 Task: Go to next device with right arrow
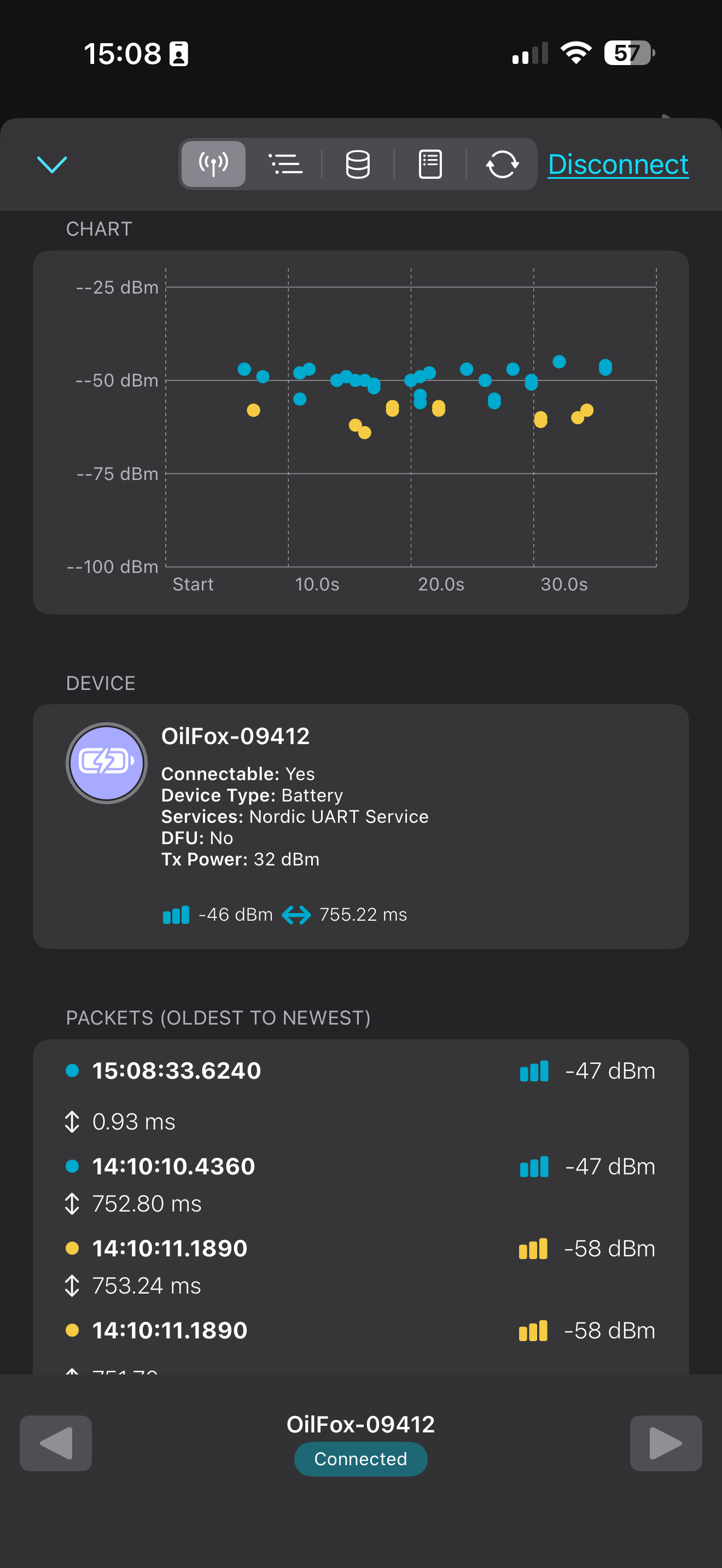(665, 1443)
